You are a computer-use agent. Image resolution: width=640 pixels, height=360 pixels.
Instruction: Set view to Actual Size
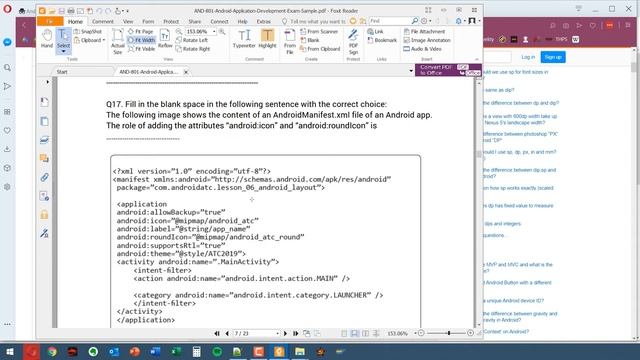[118, 42]
